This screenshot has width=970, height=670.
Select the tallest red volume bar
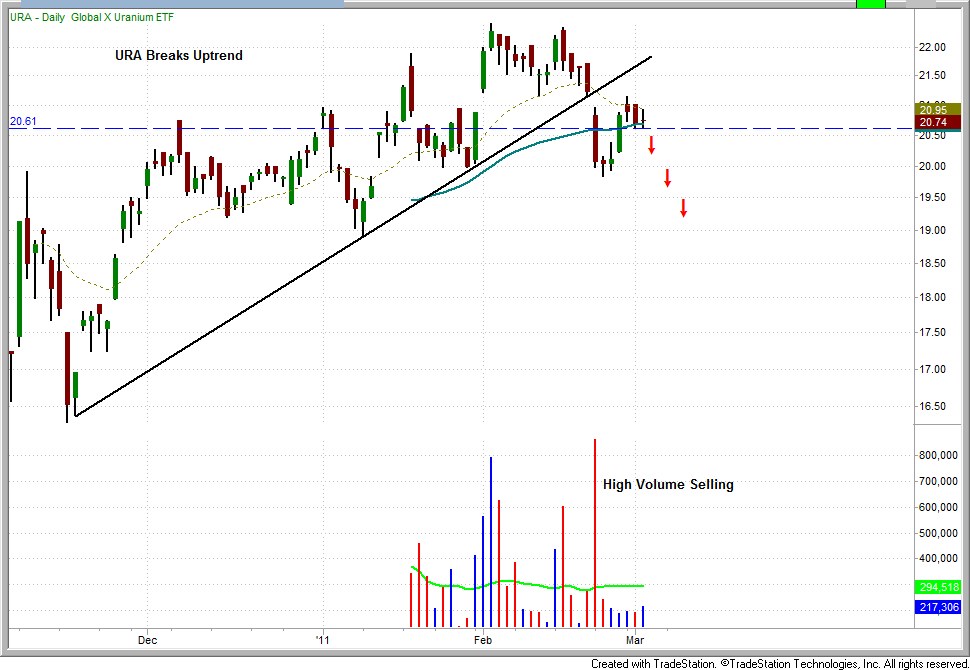click(594, 533)
